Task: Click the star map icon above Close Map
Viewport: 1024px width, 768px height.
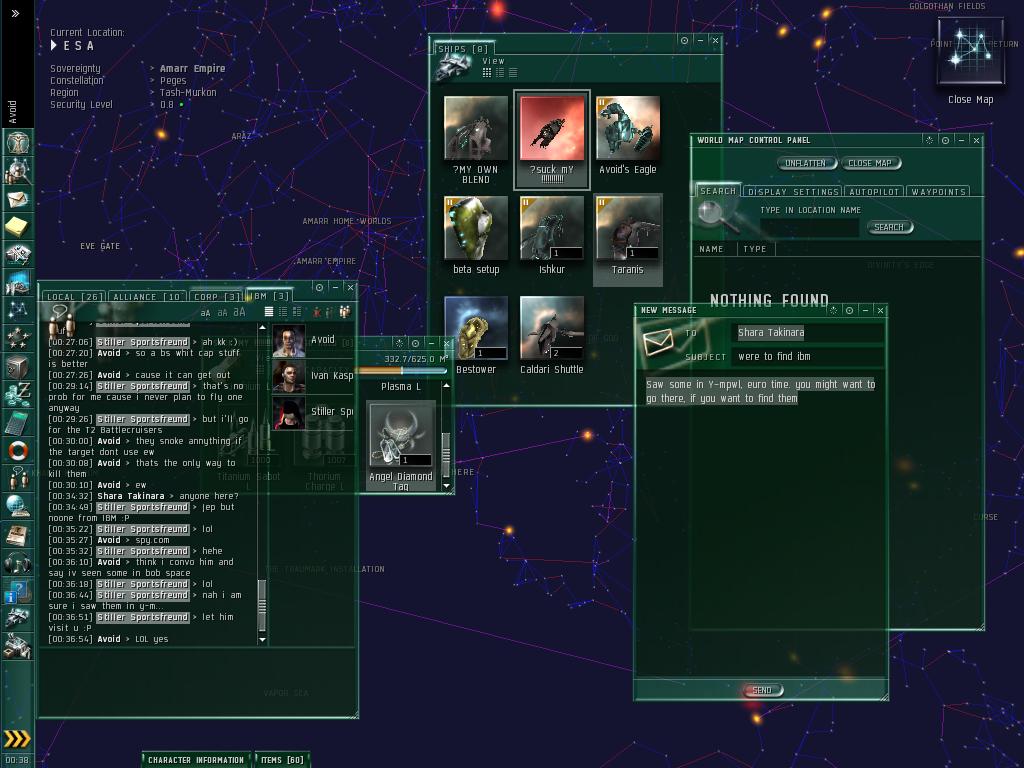Action: (970, 52)
